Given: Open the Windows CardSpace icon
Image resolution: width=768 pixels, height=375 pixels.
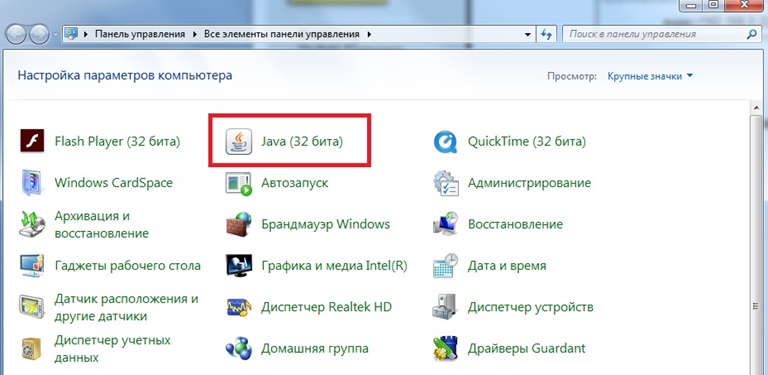Looking at the screenshot, I should tap(32, 183).
